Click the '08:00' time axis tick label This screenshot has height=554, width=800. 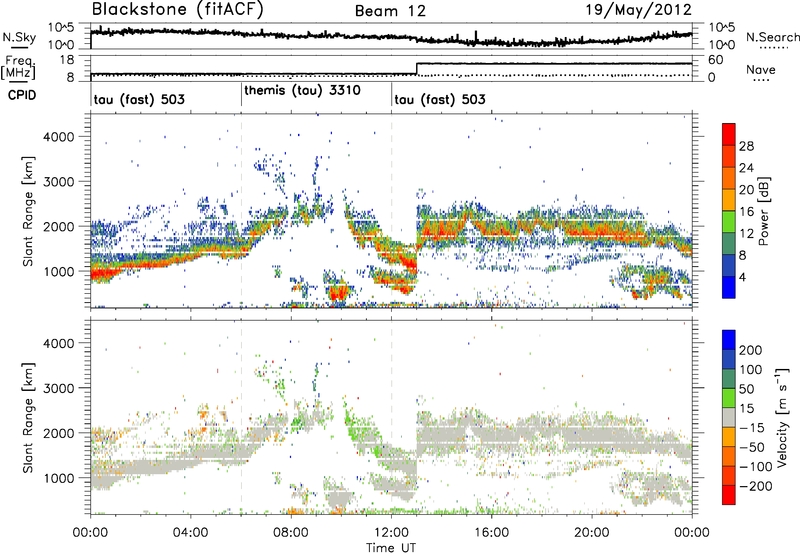click(x=291, y=533)
